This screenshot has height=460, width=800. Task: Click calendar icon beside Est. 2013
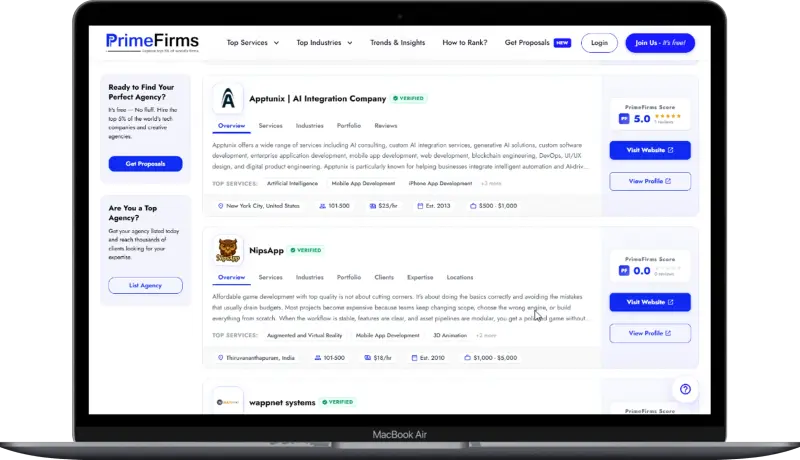[x=420, y=206]
